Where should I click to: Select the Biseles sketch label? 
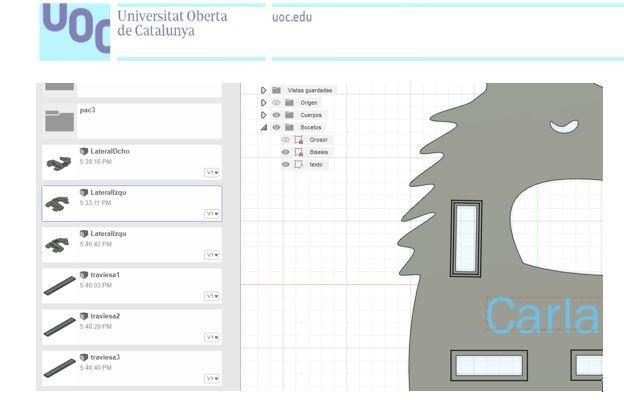tap(319, 152)
